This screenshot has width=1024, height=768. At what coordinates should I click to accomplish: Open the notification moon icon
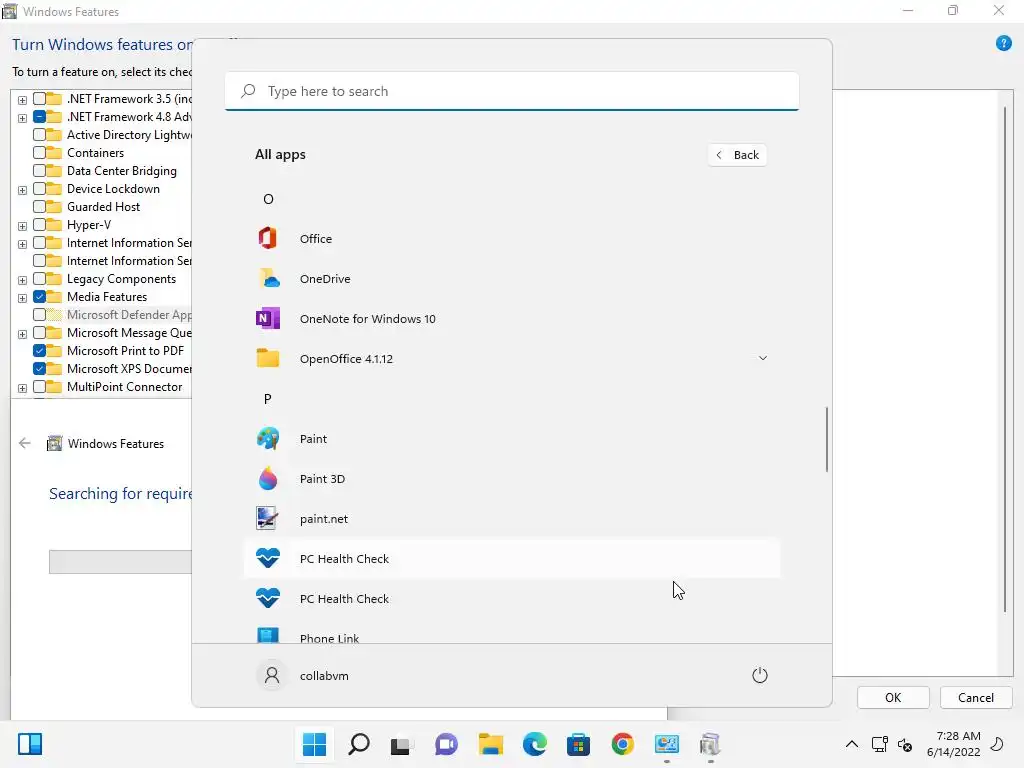pos(997,744)
